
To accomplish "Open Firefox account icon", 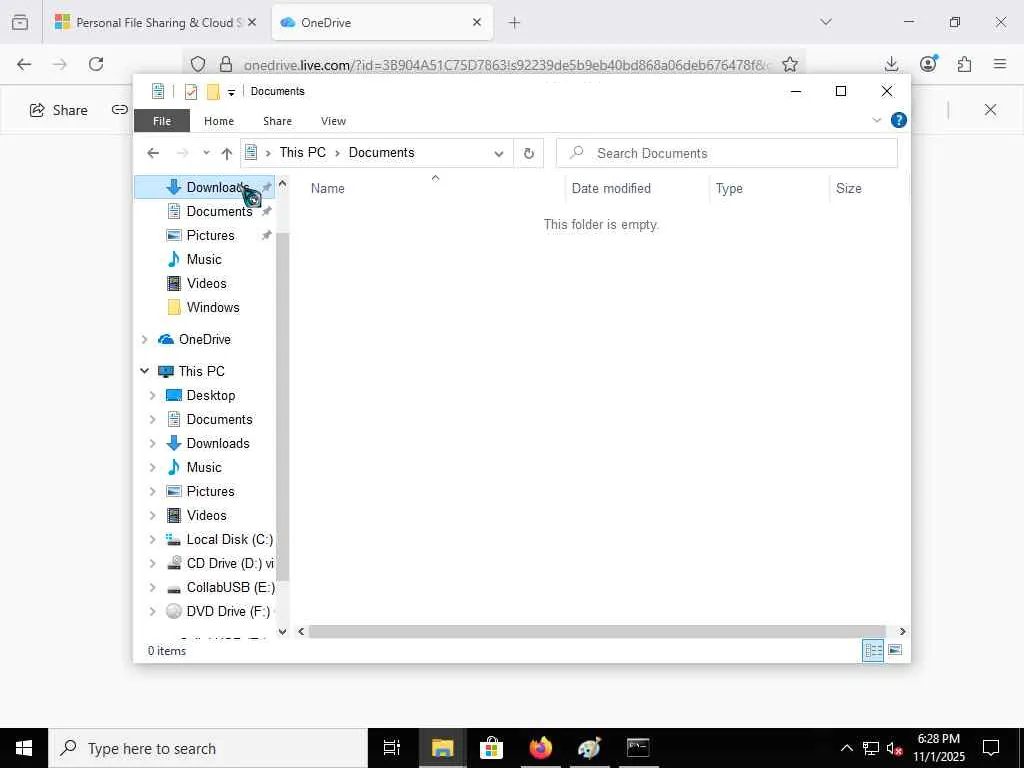I will (x=928, y=63).
